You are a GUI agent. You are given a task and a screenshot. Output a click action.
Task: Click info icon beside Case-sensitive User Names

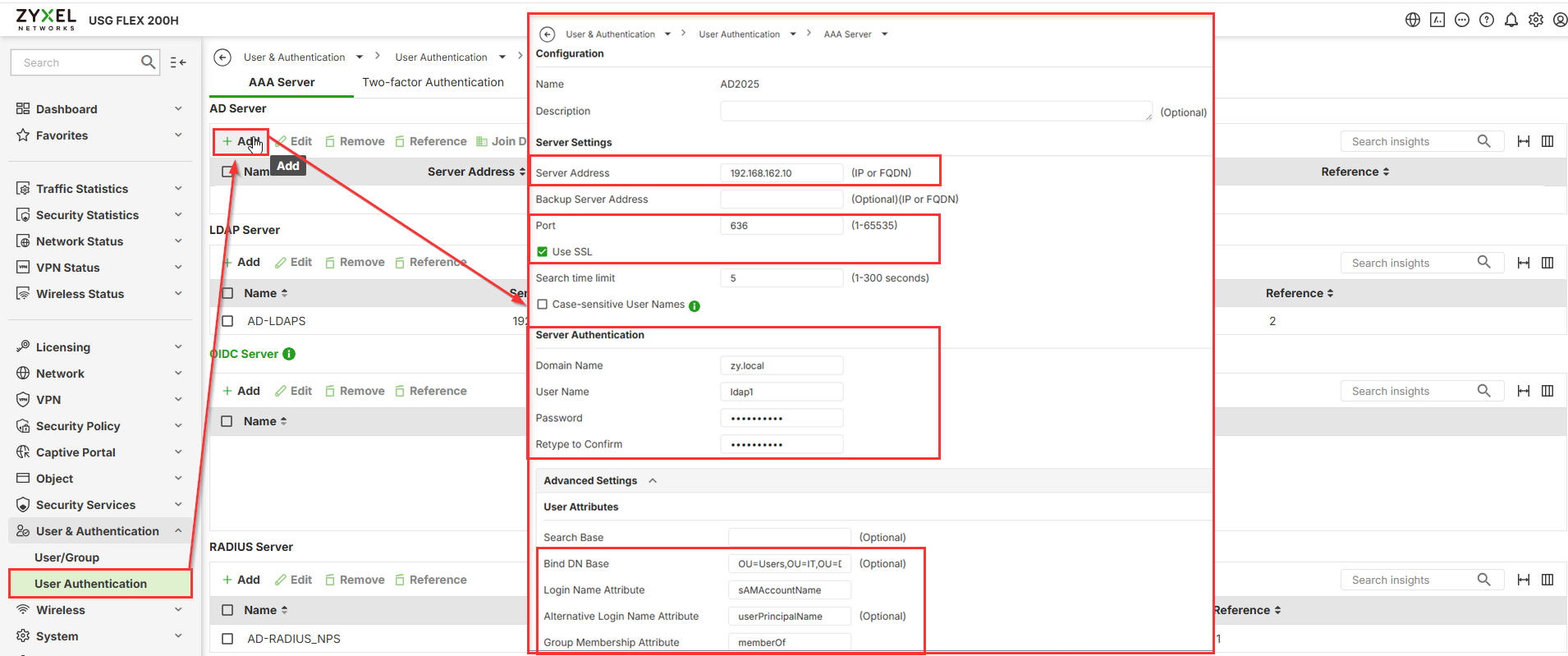(x=695, y=306)
